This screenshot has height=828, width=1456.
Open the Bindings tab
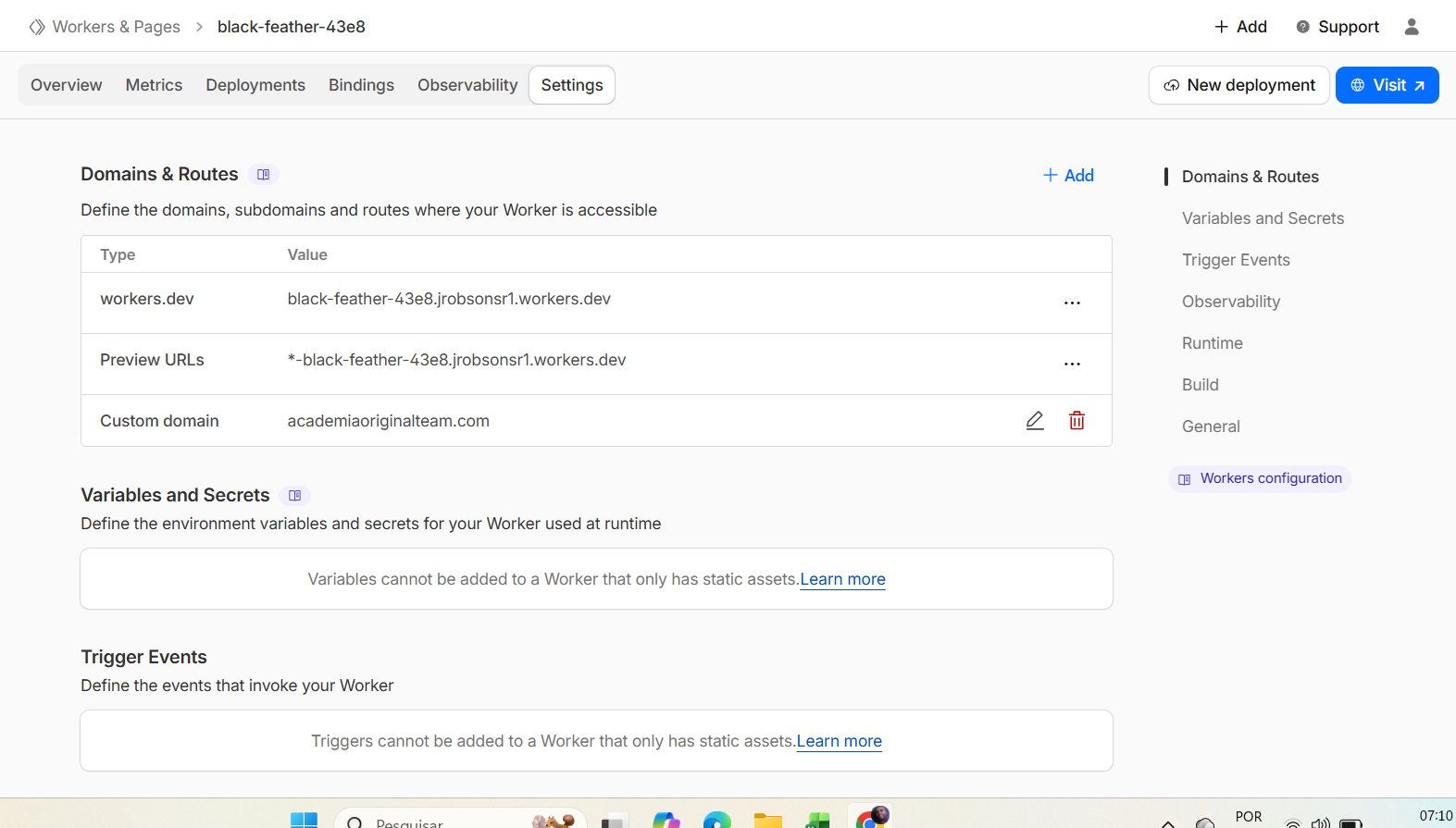click(x=361, y=85)
